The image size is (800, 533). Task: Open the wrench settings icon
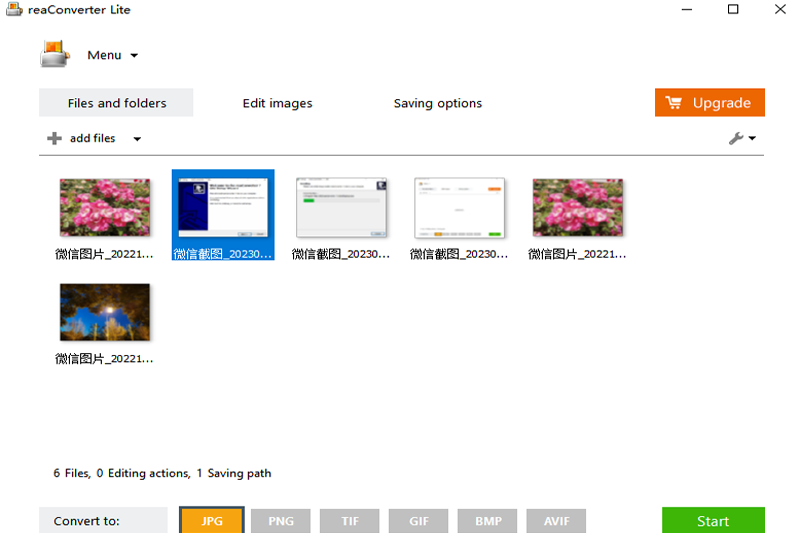click(735, 138)
